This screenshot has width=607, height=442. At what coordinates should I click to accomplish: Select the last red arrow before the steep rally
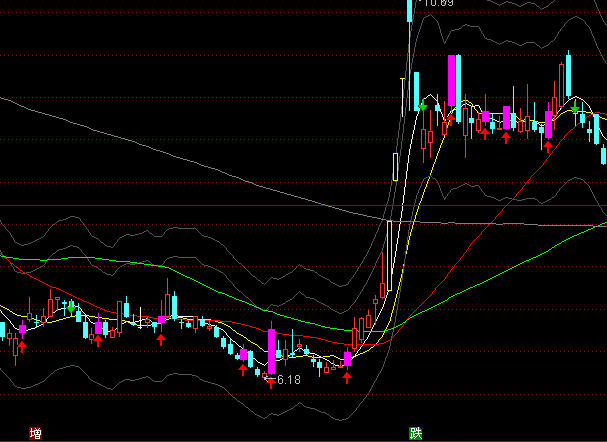347,377
